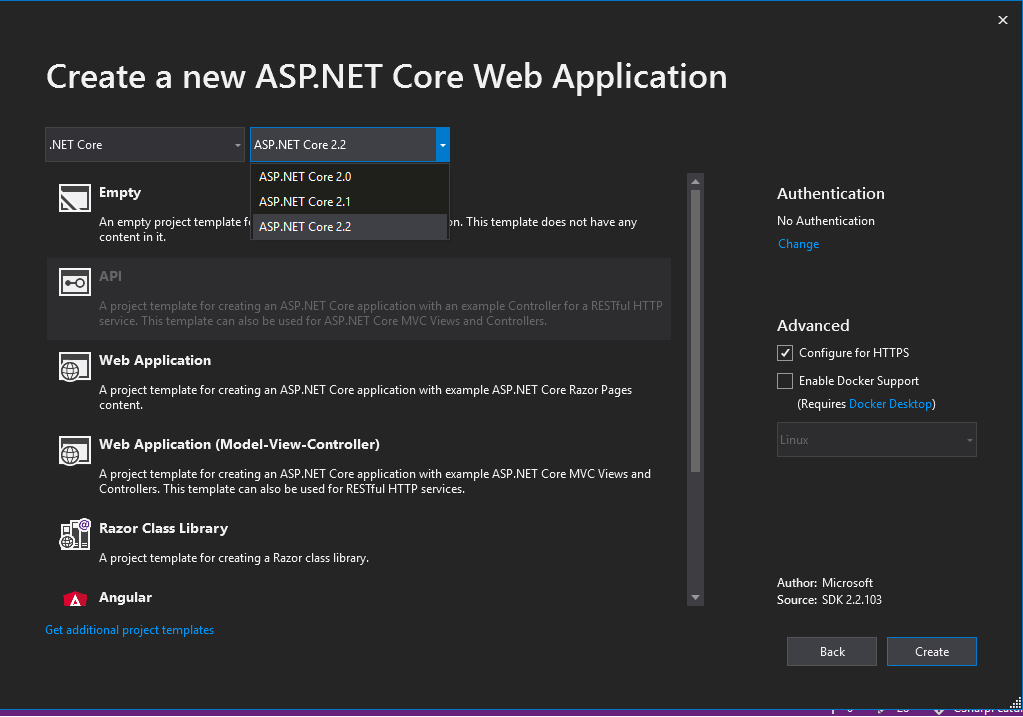Click the Source SDK 2.2.103 text
1023x717 pixels.
(x=829, y=600)
